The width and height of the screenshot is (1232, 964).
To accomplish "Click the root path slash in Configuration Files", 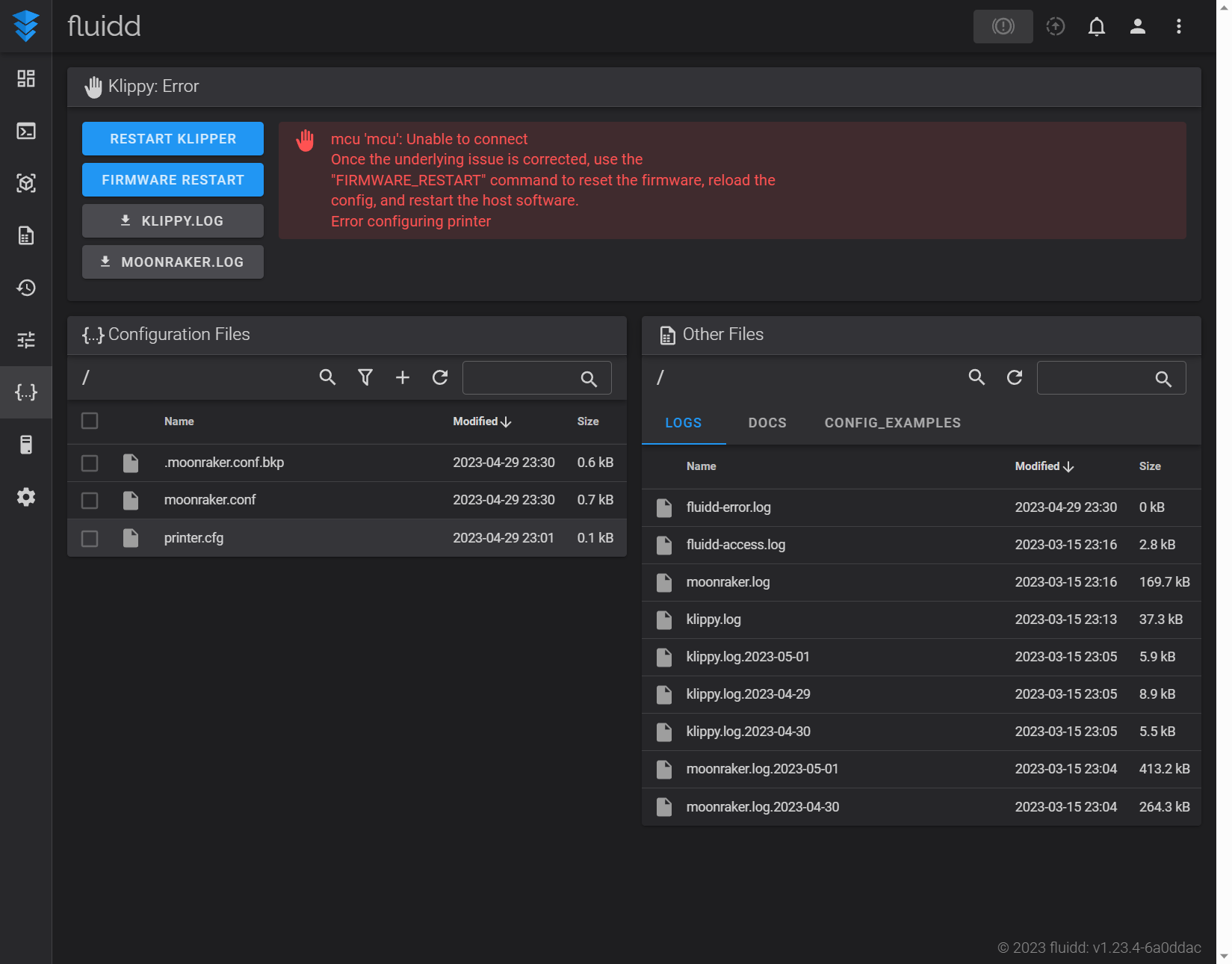I will [86, 377].
